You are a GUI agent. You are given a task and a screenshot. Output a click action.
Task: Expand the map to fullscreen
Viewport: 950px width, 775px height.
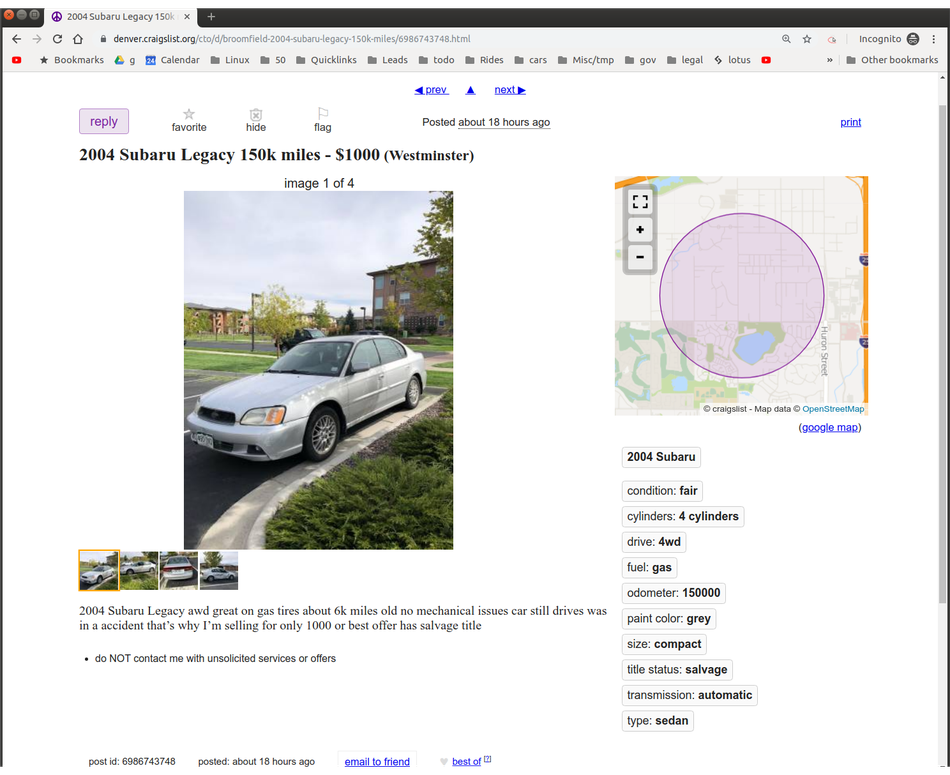(640, 202)
